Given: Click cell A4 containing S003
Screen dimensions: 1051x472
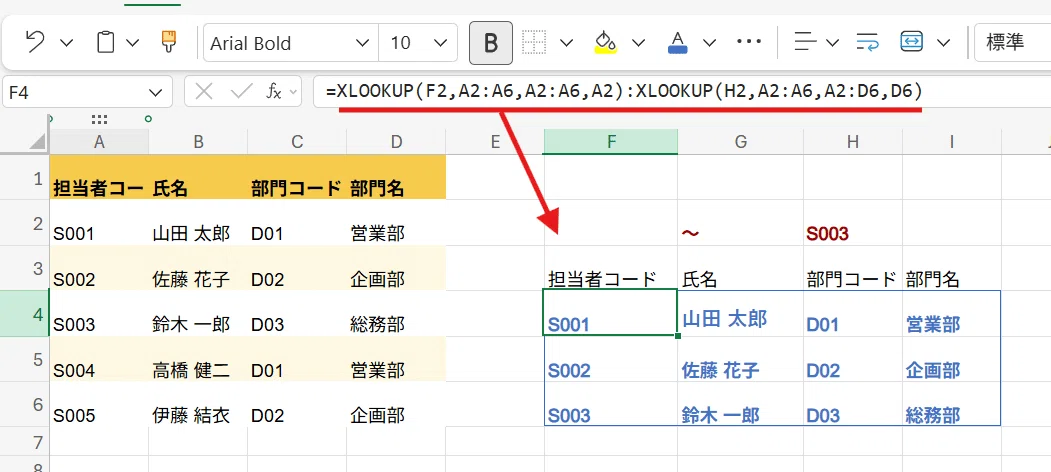Looking at the screenshot, I should [x=99, y=314].
